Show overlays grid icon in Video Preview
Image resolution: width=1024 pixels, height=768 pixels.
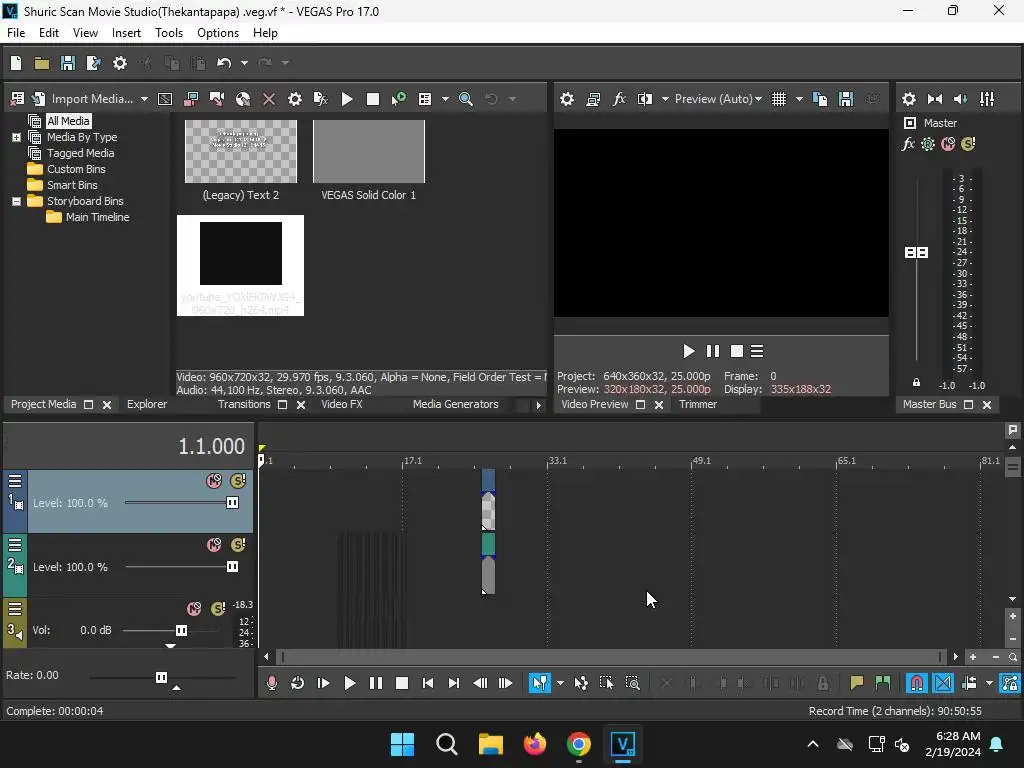(779, 99)
